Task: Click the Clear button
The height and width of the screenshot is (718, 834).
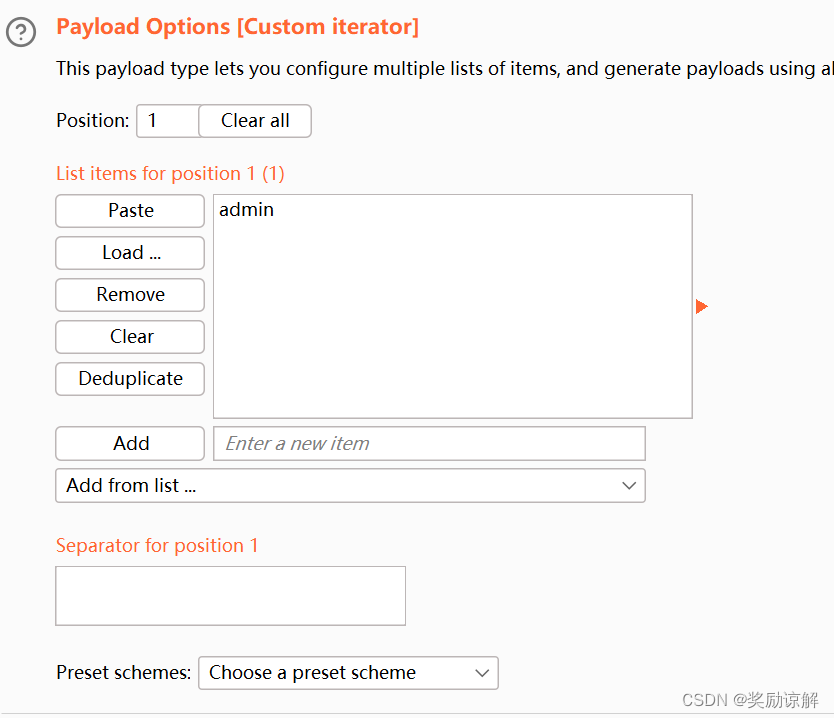Action: (130, 337)
